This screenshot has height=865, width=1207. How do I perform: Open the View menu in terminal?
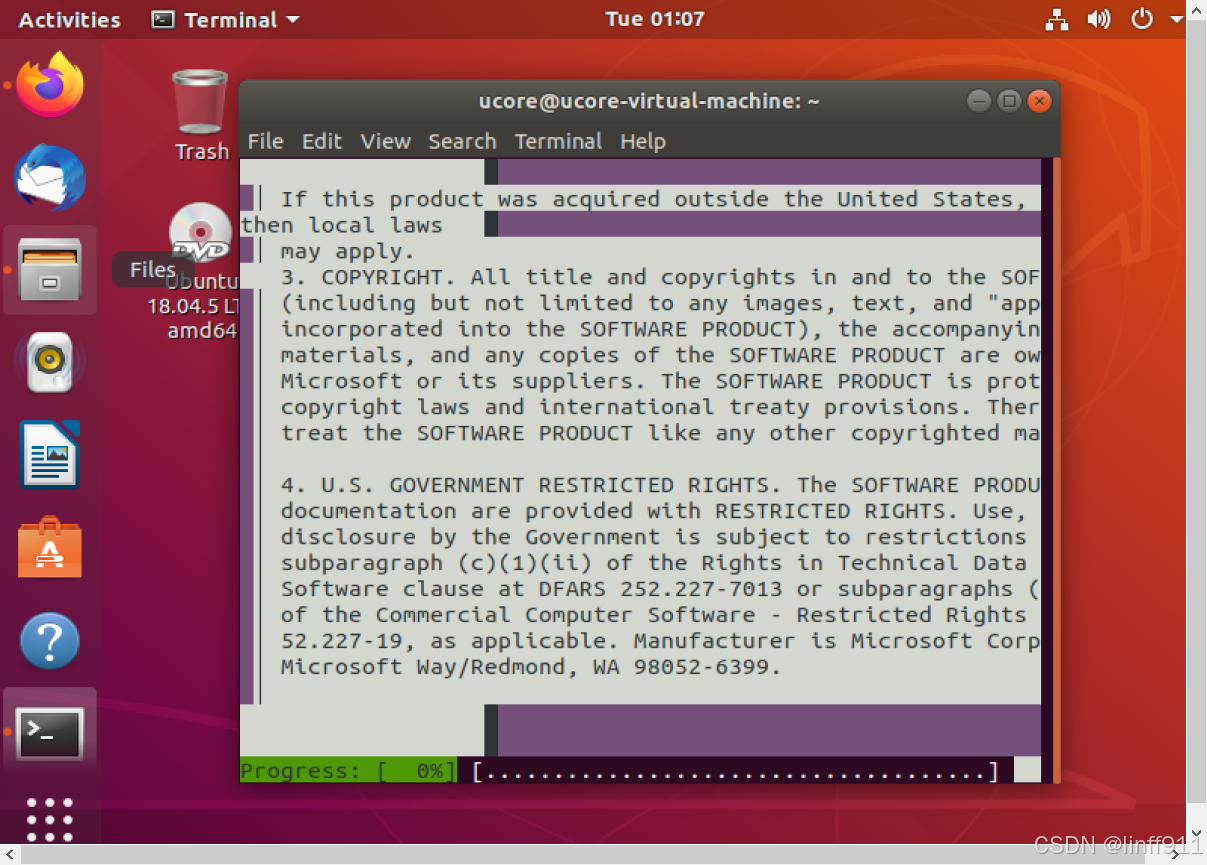(x=386, y=141)
